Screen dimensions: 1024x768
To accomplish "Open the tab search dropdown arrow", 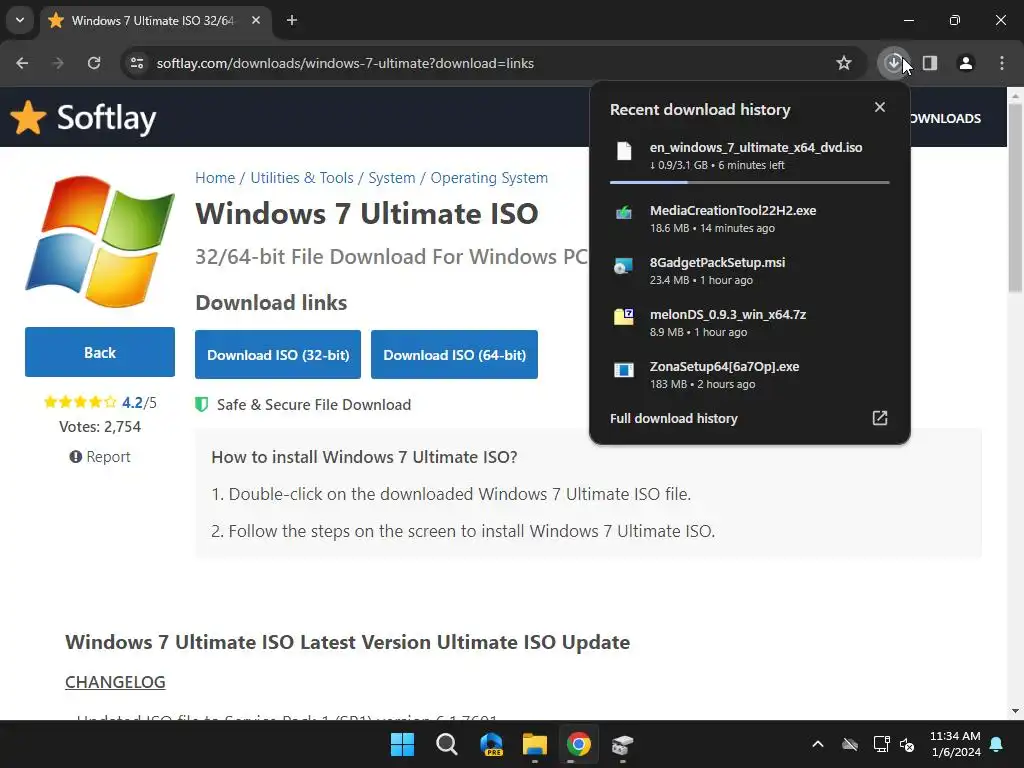I will click(20, 20).
